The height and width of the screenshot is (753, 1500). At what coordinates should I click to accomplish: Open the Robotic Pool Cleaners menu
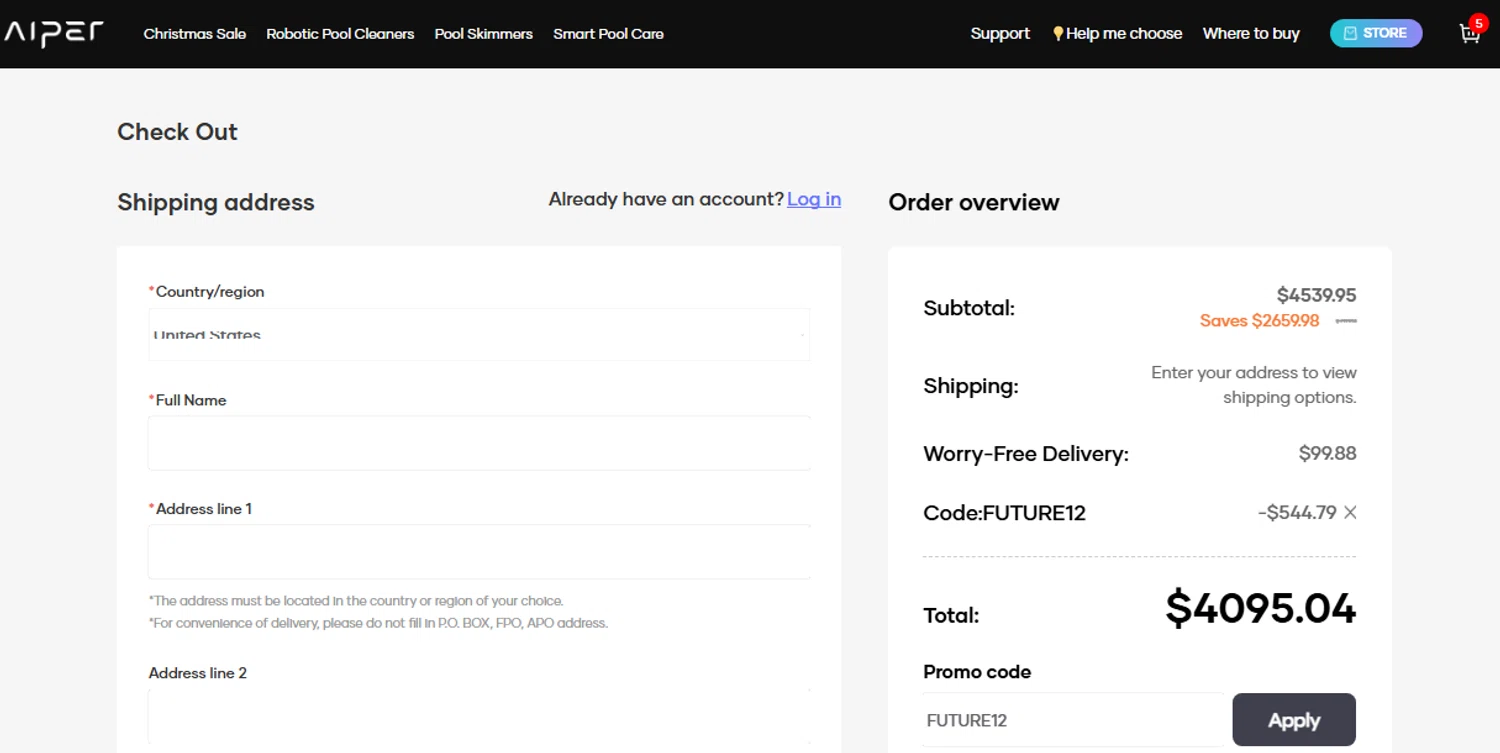tap(340, 34)
